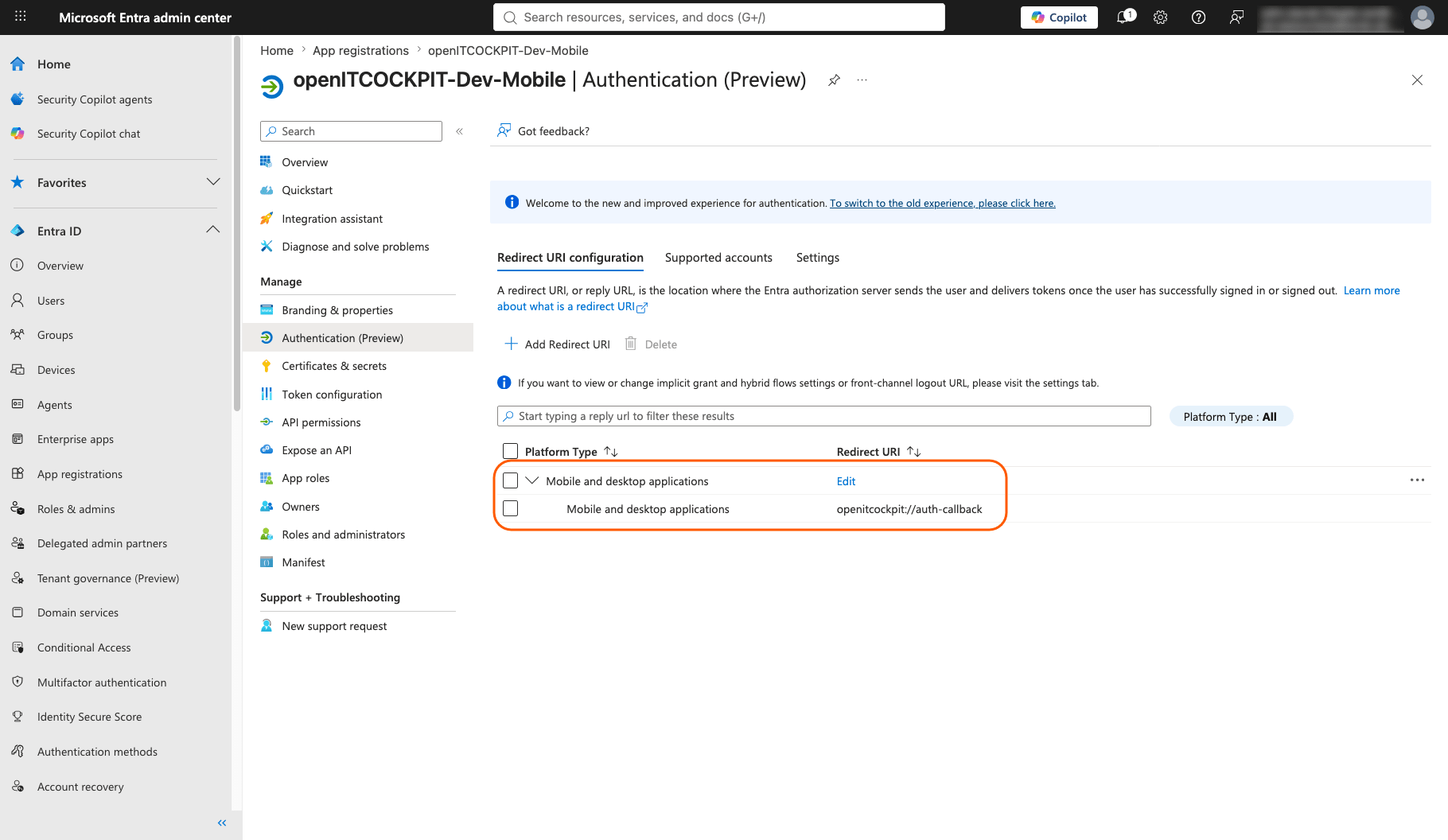Open Security Copilot chat
1448x840 pixels.
point(88,134)
